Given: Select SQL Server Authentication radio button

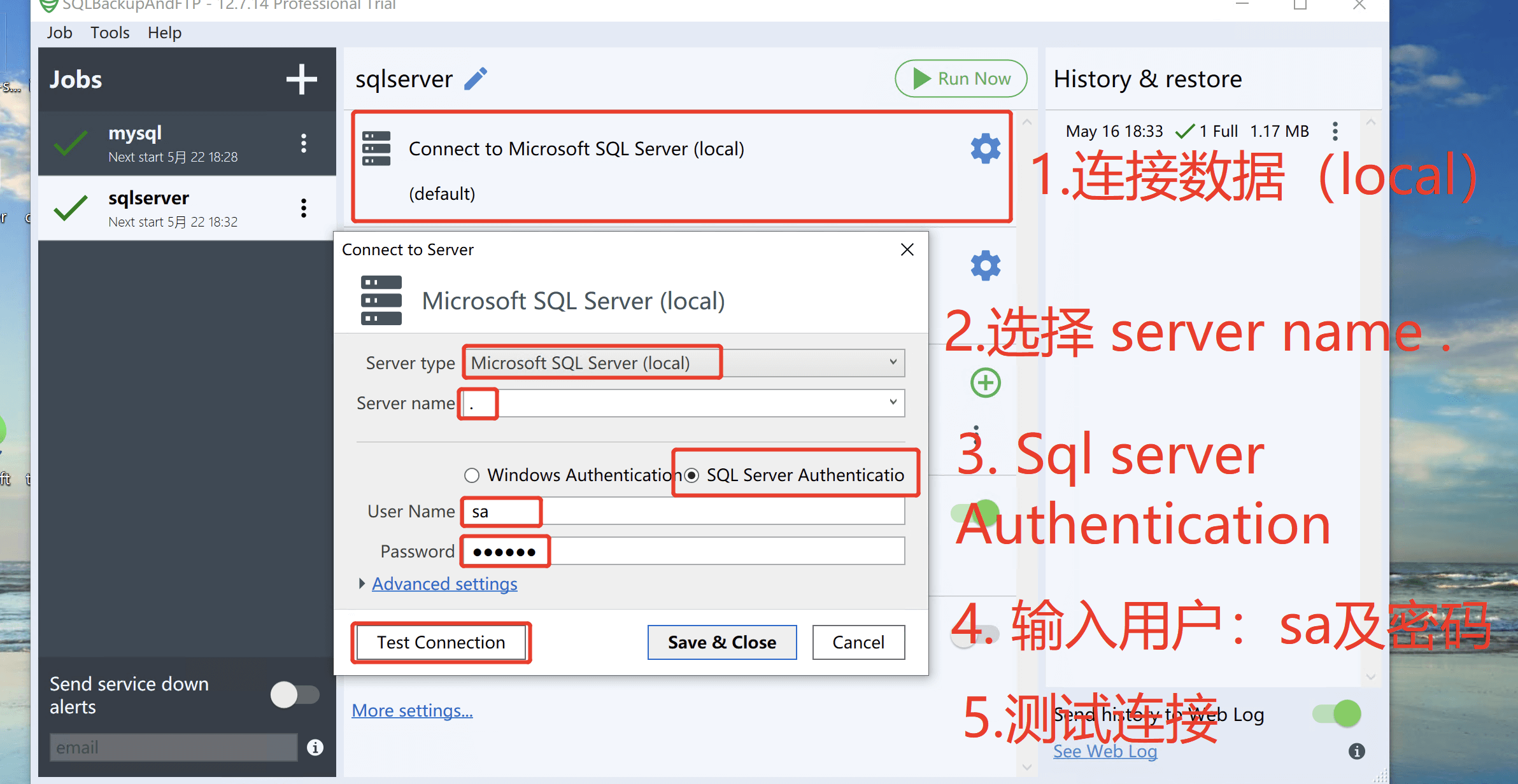Looking at the screenshot, I should (692, 475).
